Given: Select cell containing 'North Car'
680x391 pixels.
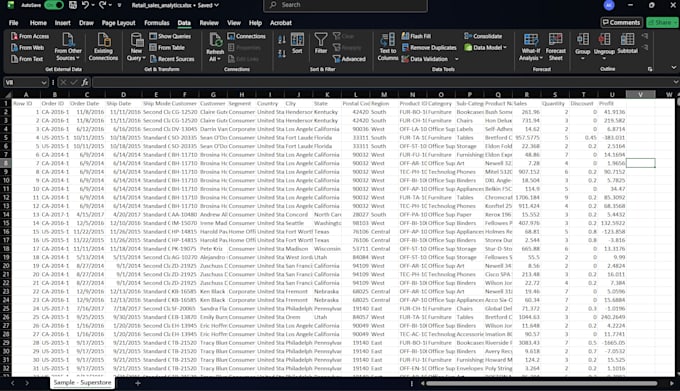Looking at the screenshot, I should pos(327,214).
